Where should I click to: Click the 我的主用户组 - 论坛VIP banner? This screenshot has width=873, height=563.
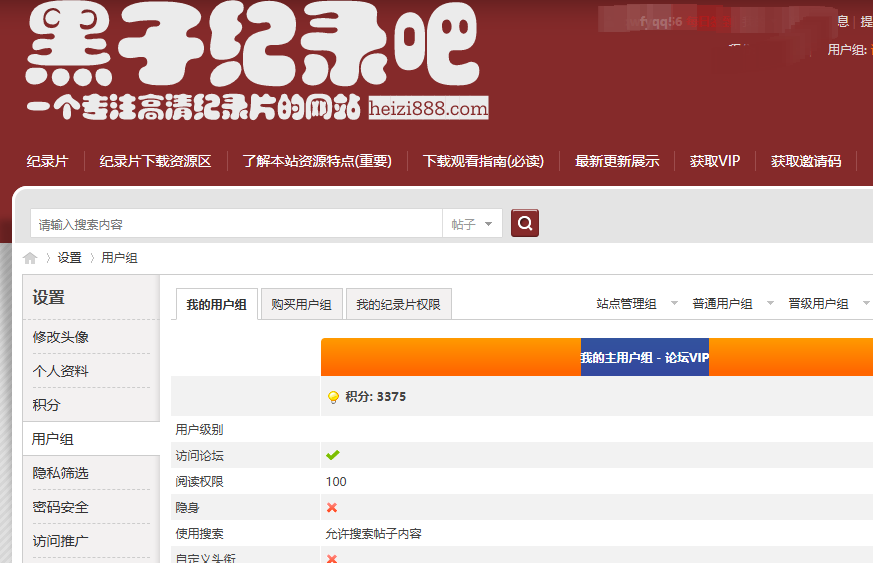pyautogui.click(x=645, y=358)
